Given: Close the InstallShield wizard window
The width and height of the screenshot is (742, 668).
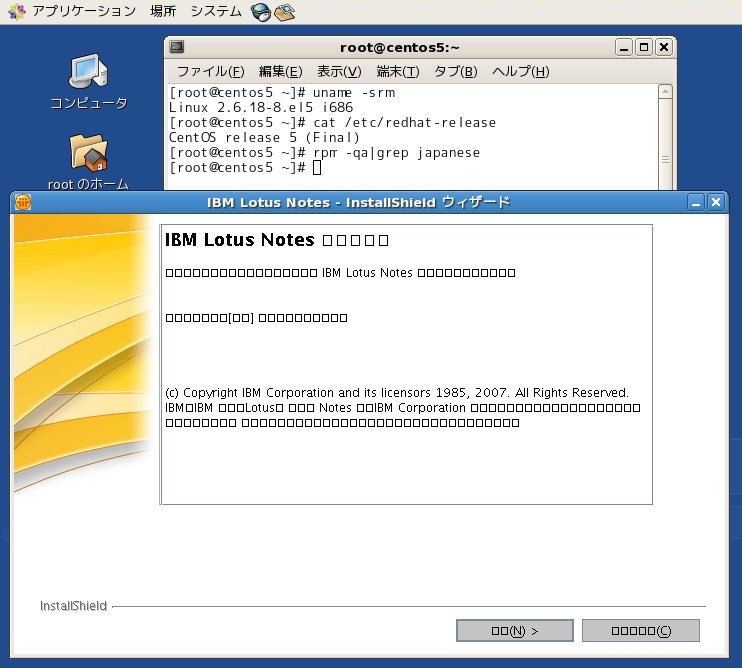Looking at the screenshot, I should point(716,202).
